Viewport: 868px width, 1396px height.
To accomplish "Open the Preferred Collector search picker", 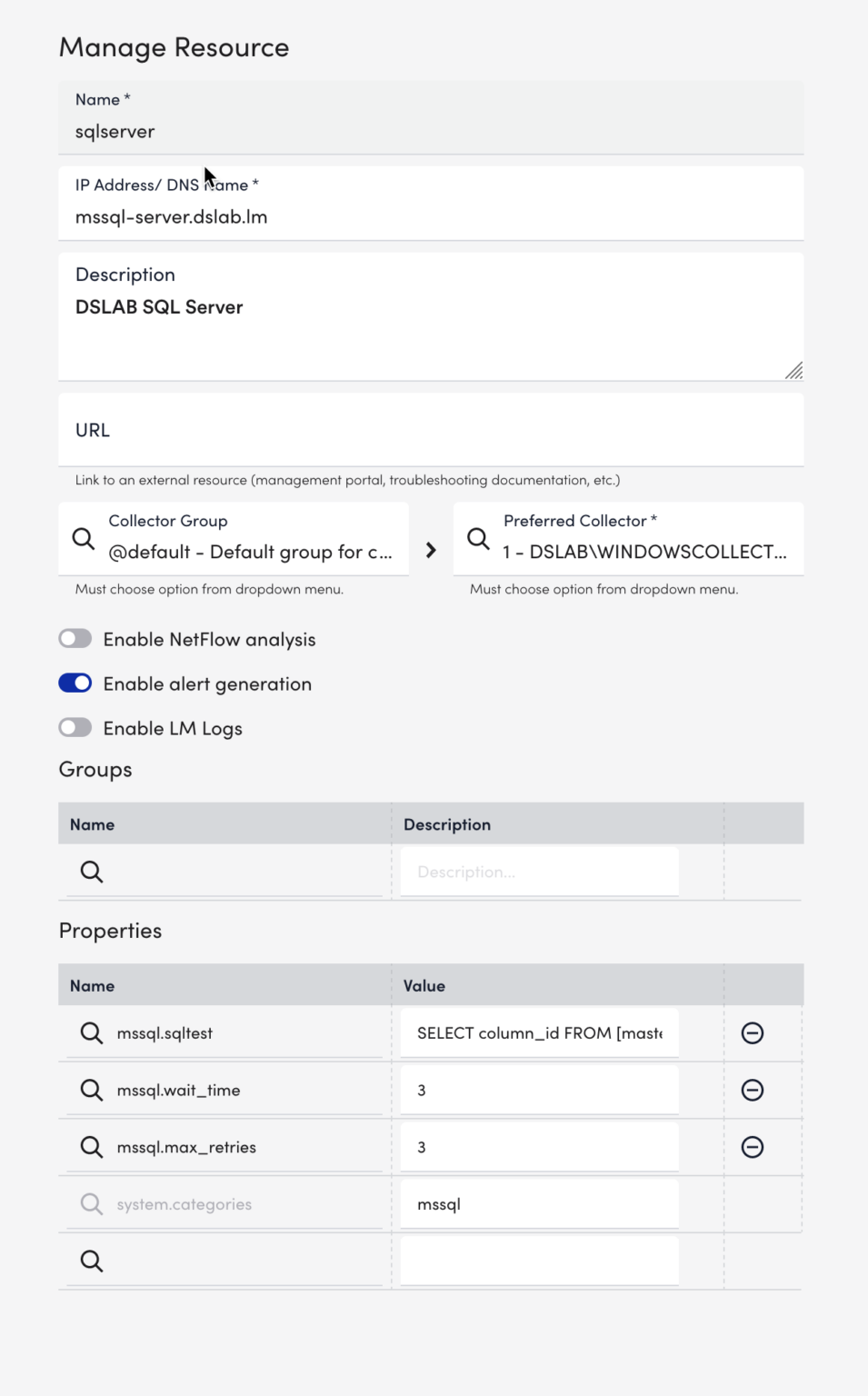I will point(478,538).
